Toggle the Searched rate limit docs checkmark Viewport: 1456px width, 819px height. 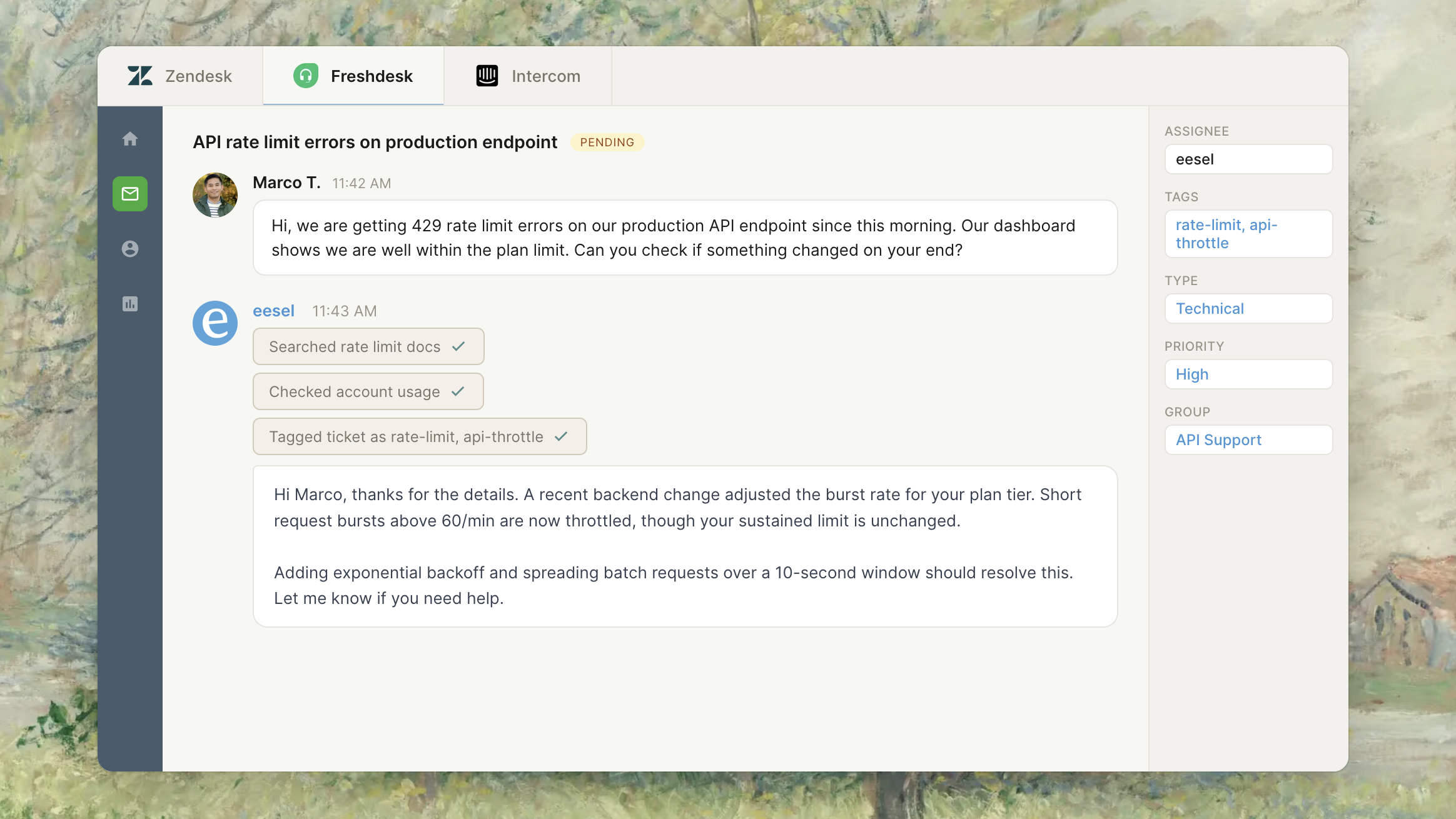[x=459, y=346]
